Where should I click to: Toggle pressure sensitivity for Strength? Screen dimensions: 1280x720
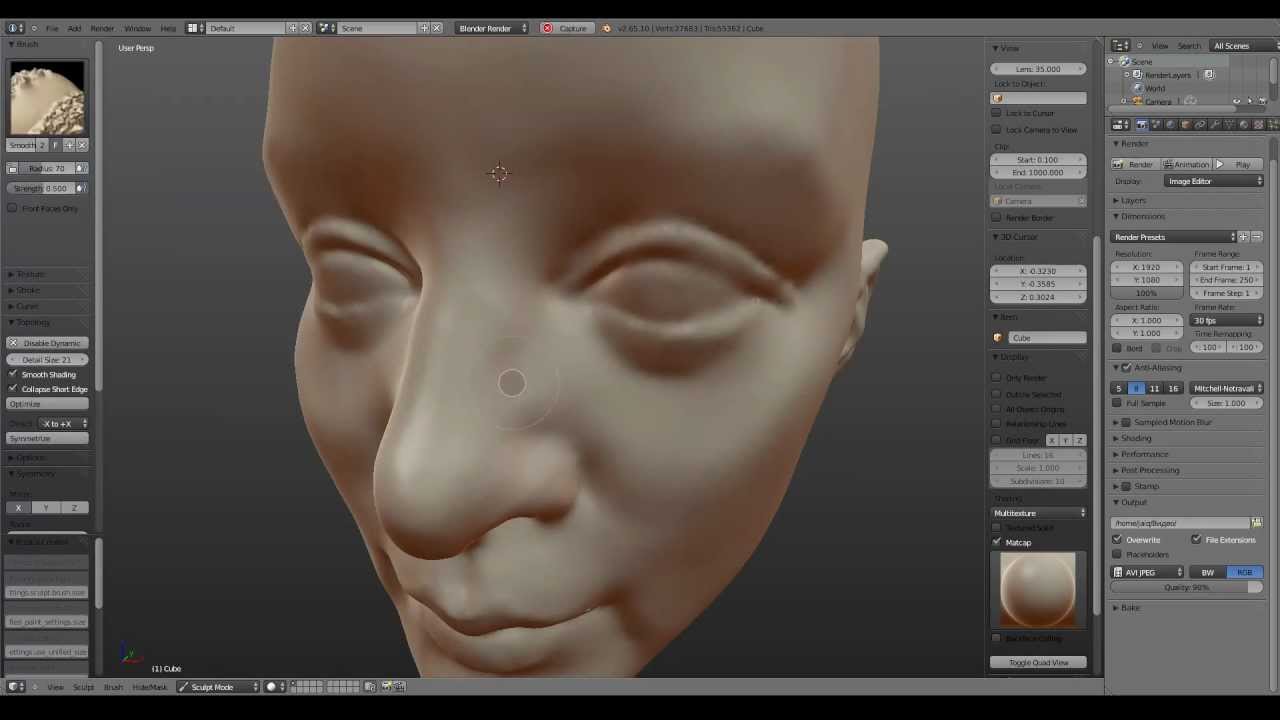[x=82, y=188]
